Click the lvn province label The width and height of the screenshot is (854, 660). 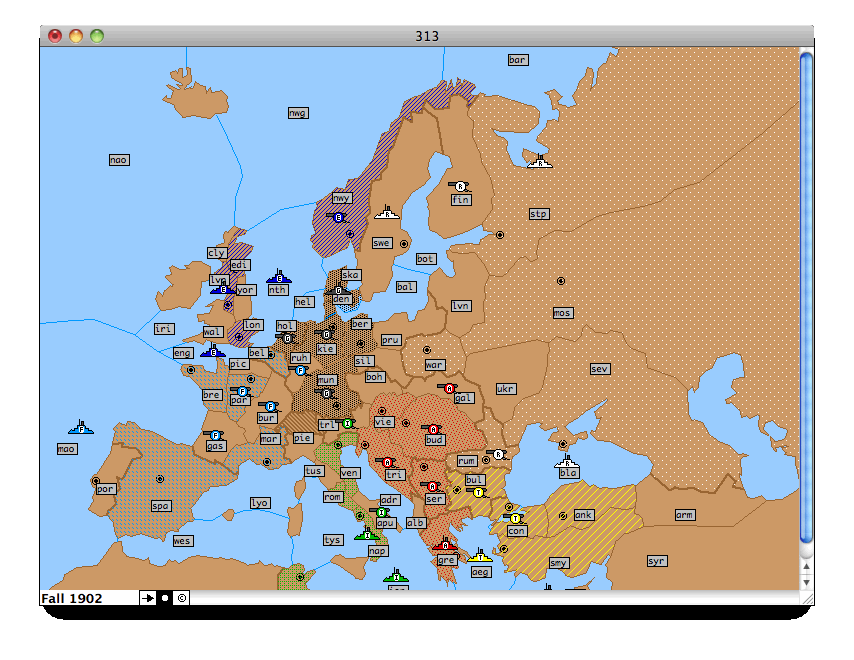point(461,306)
